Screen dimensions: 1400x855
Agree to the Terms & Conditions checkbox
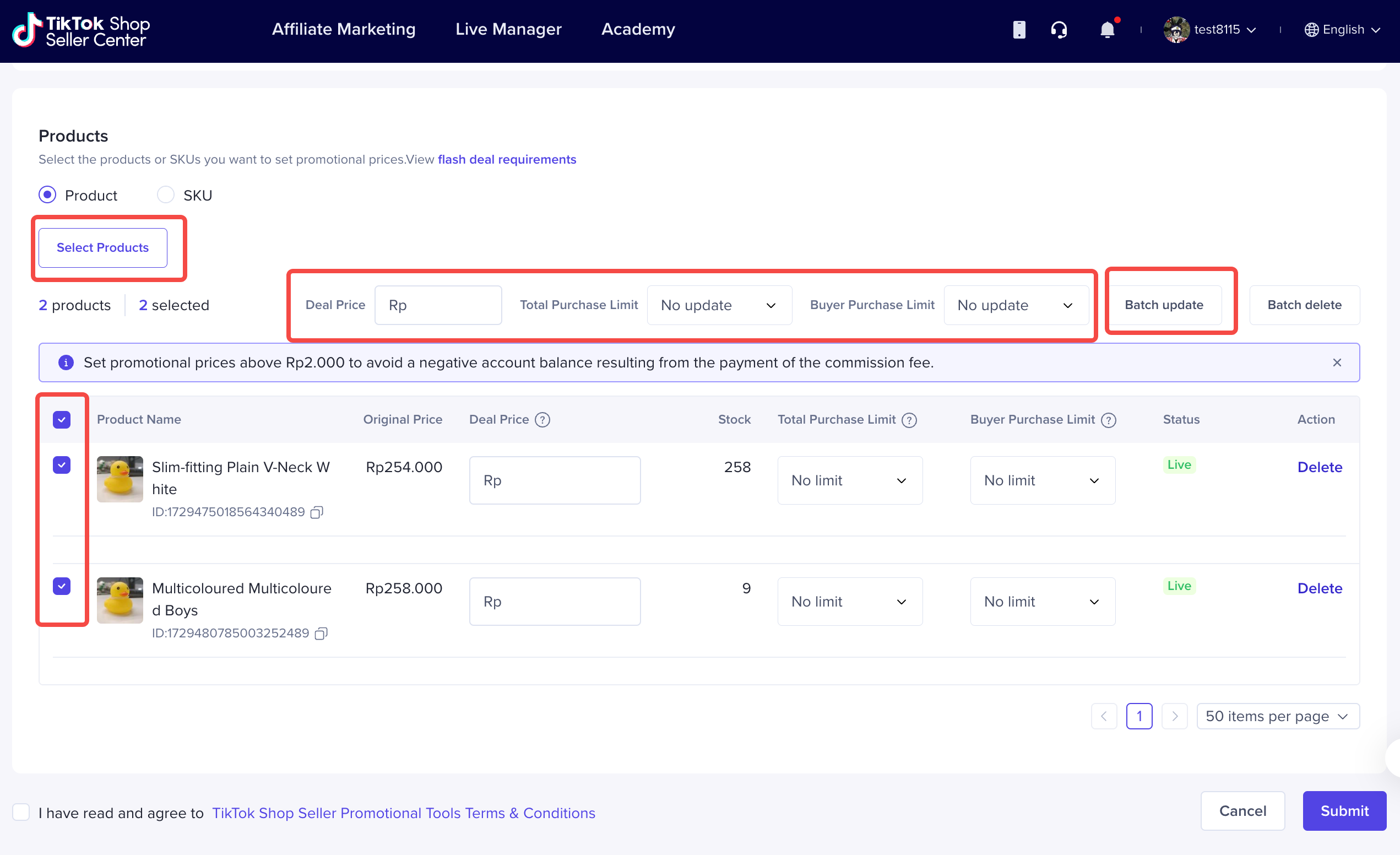21,812
